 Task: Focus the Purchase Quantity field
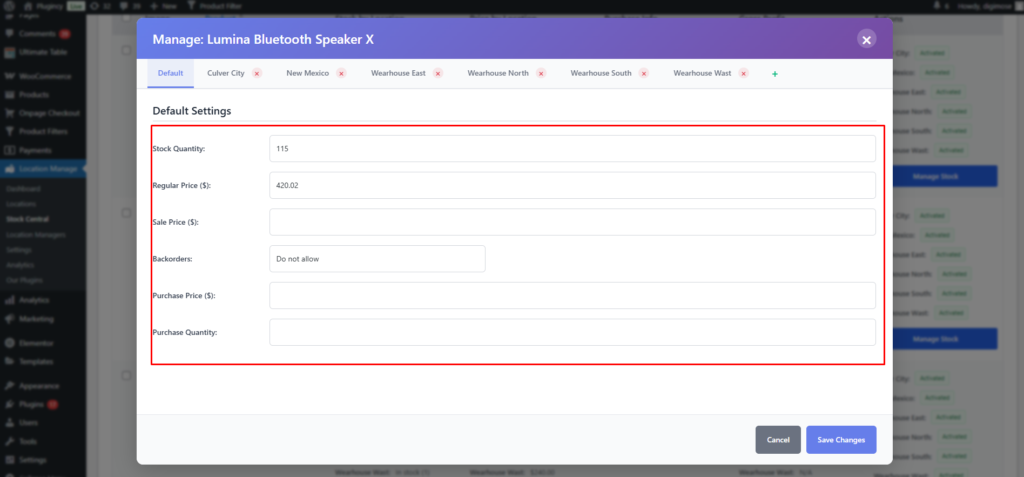coord(572,332)
